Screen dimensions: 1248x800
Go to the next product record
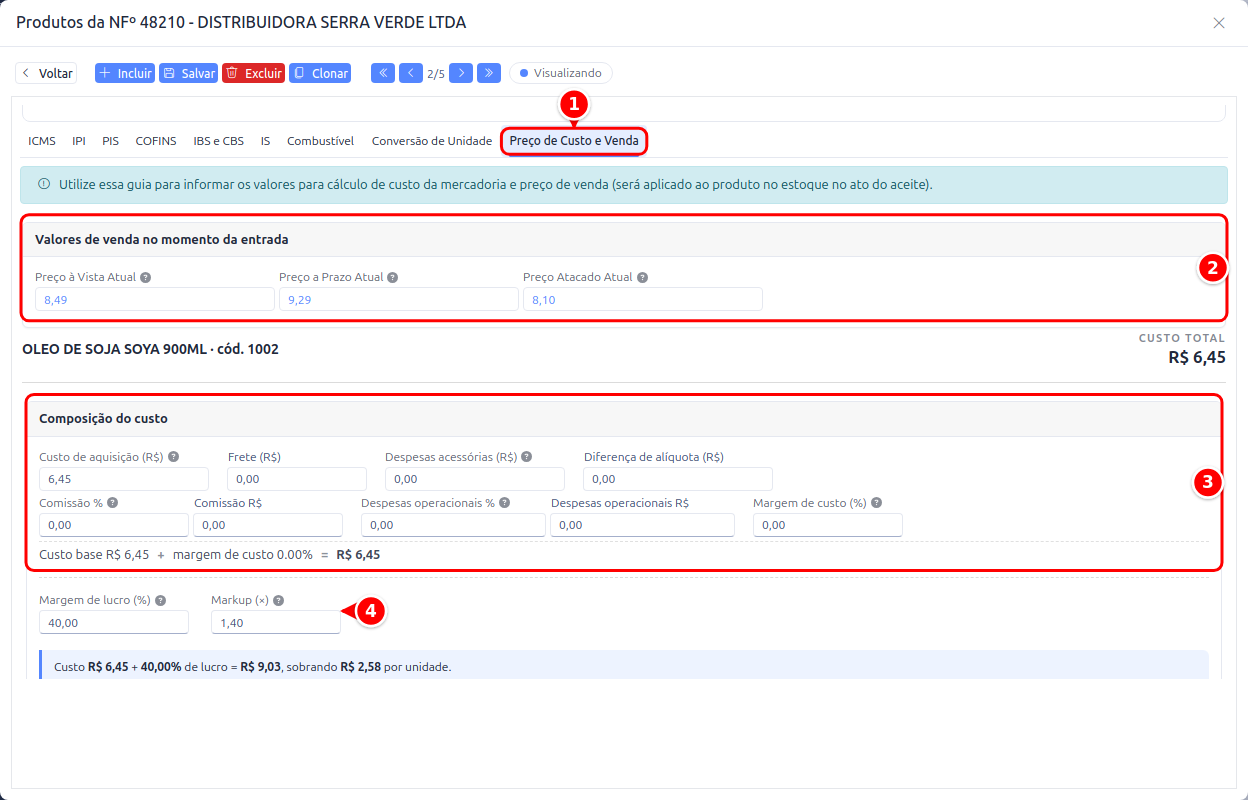[461, 73]
